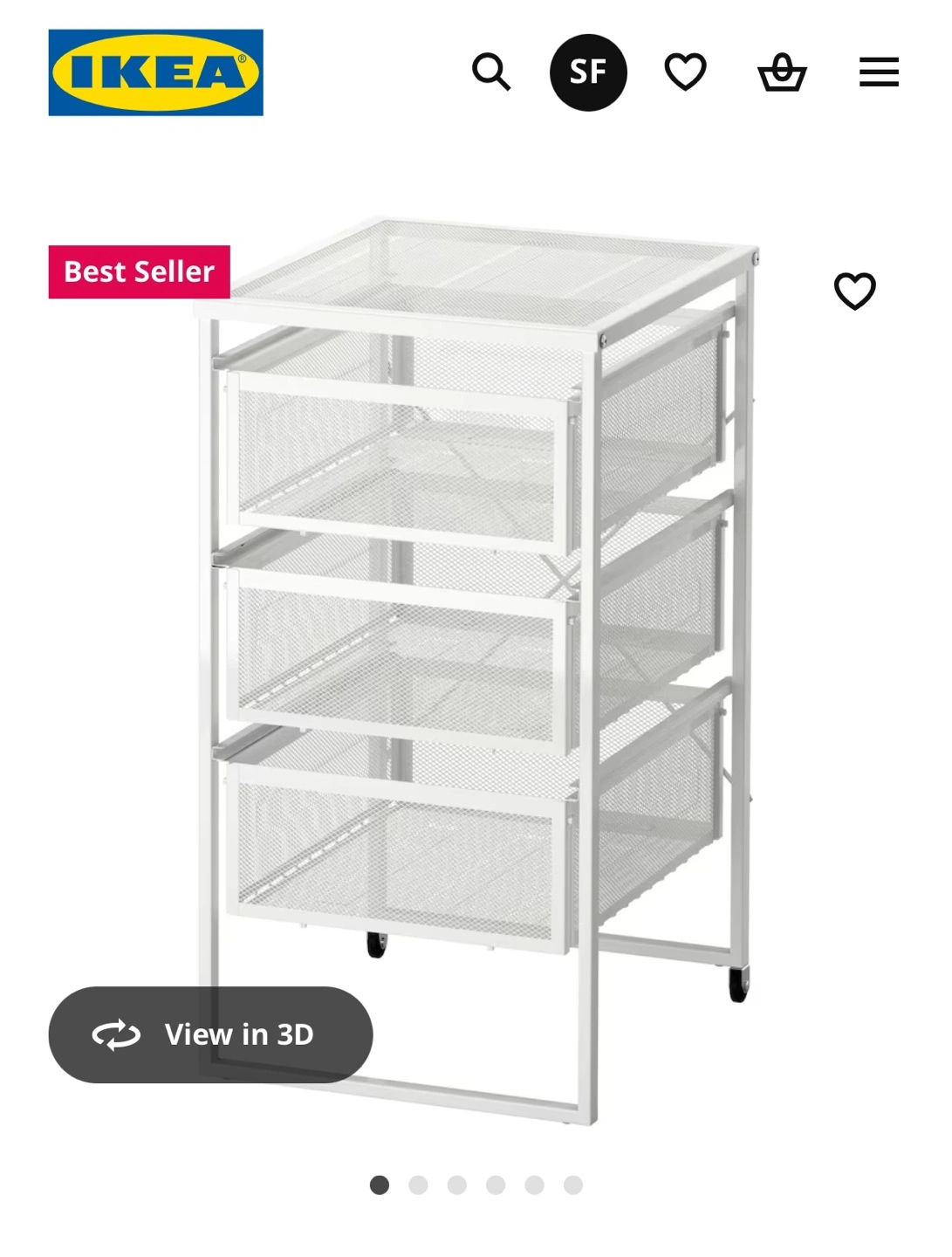
Task: Open the SF profile avatar
Action: pyautogui.click(x=588, y=72)
